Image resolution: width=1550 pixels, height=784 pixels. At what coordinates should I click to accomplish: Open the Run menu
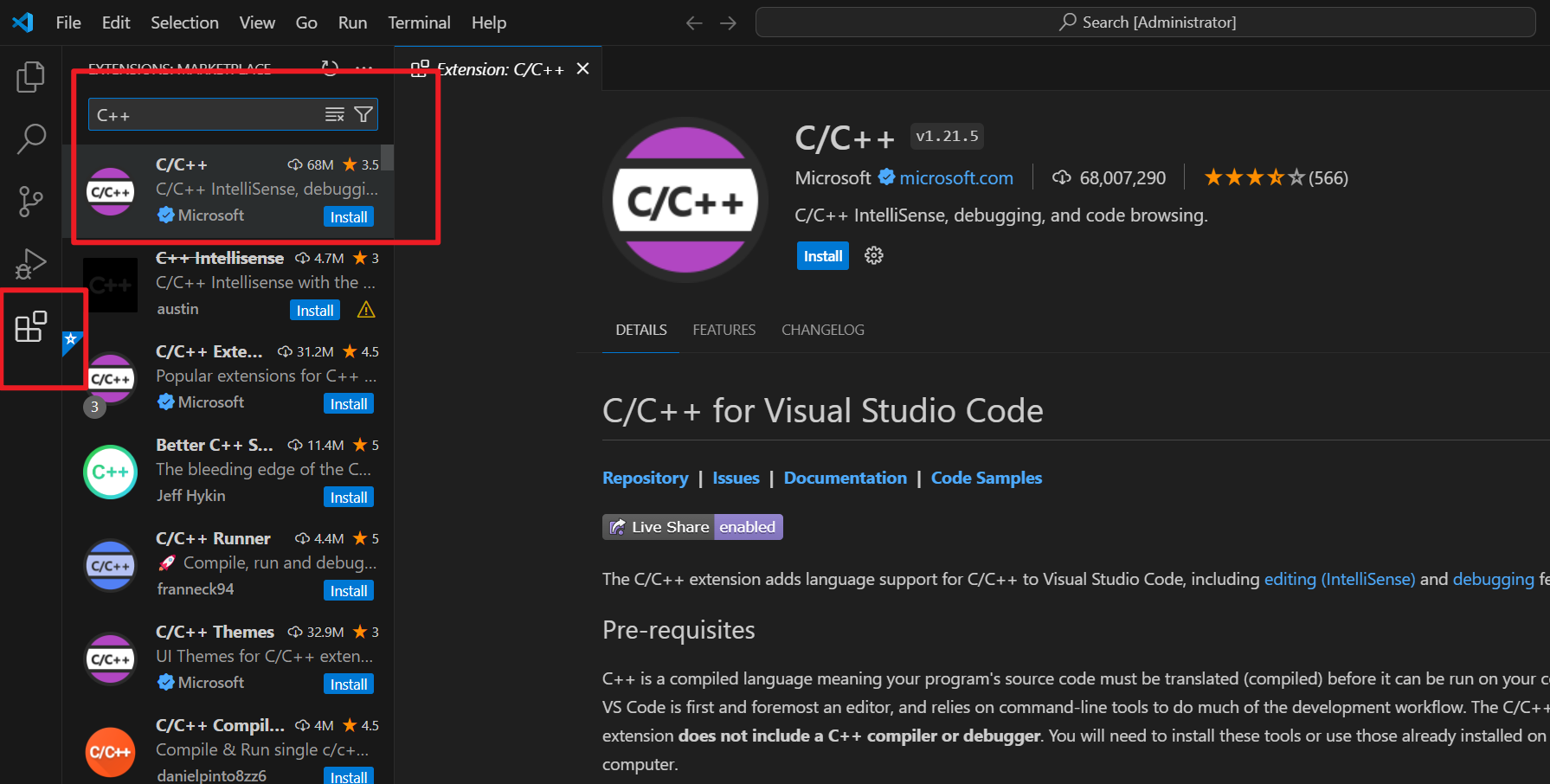click(352, 22)
